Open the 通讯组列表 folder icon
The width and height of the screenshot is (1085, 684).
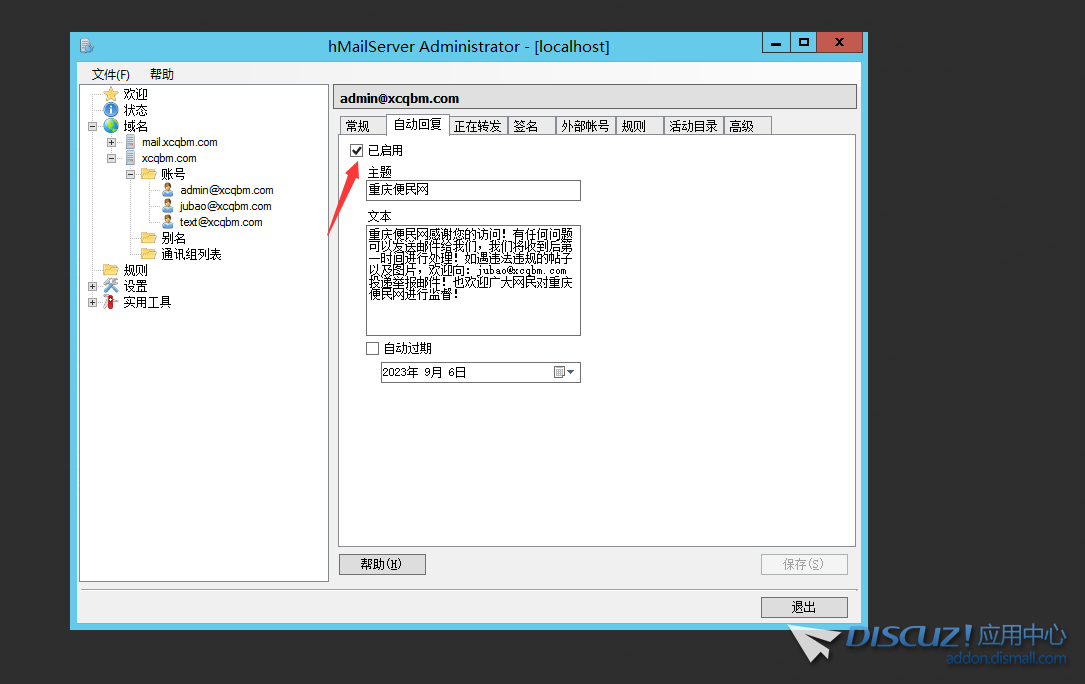point(148,254)
